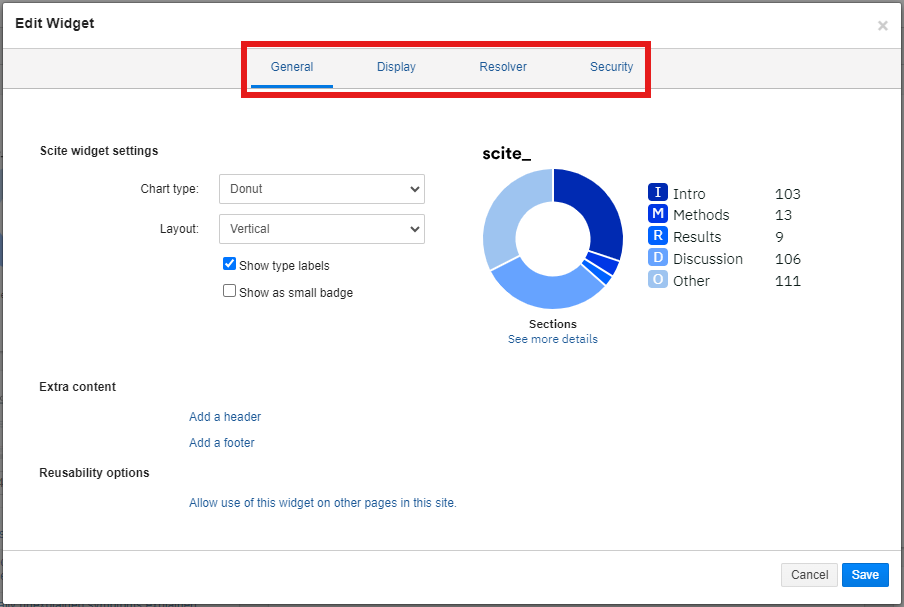Toggle the Show type labels checkbox
Image resolution: width=904 pixels, height=607 pixels.
230,265
